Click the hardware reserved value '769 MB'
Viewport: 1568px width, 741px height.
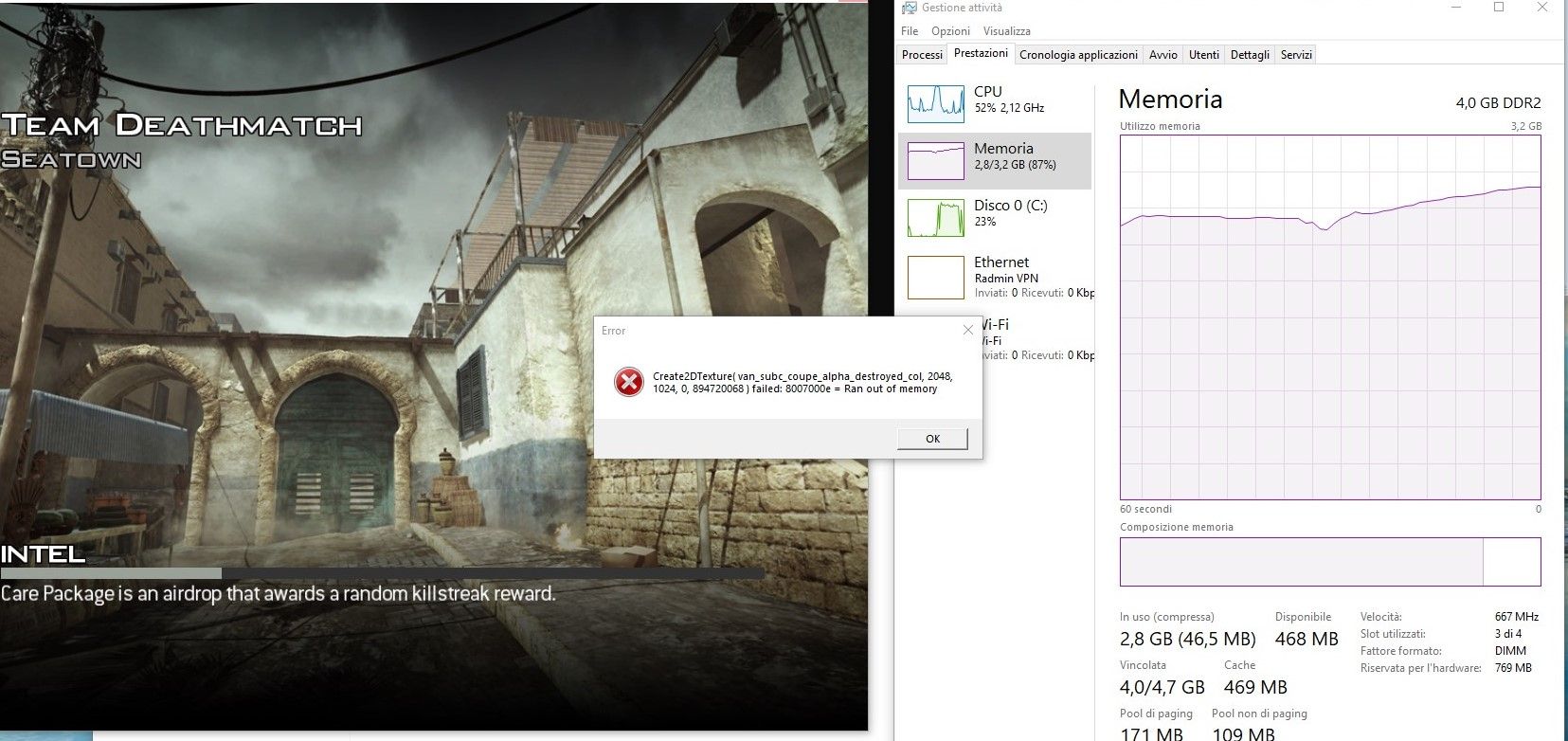pos(1513,668)
